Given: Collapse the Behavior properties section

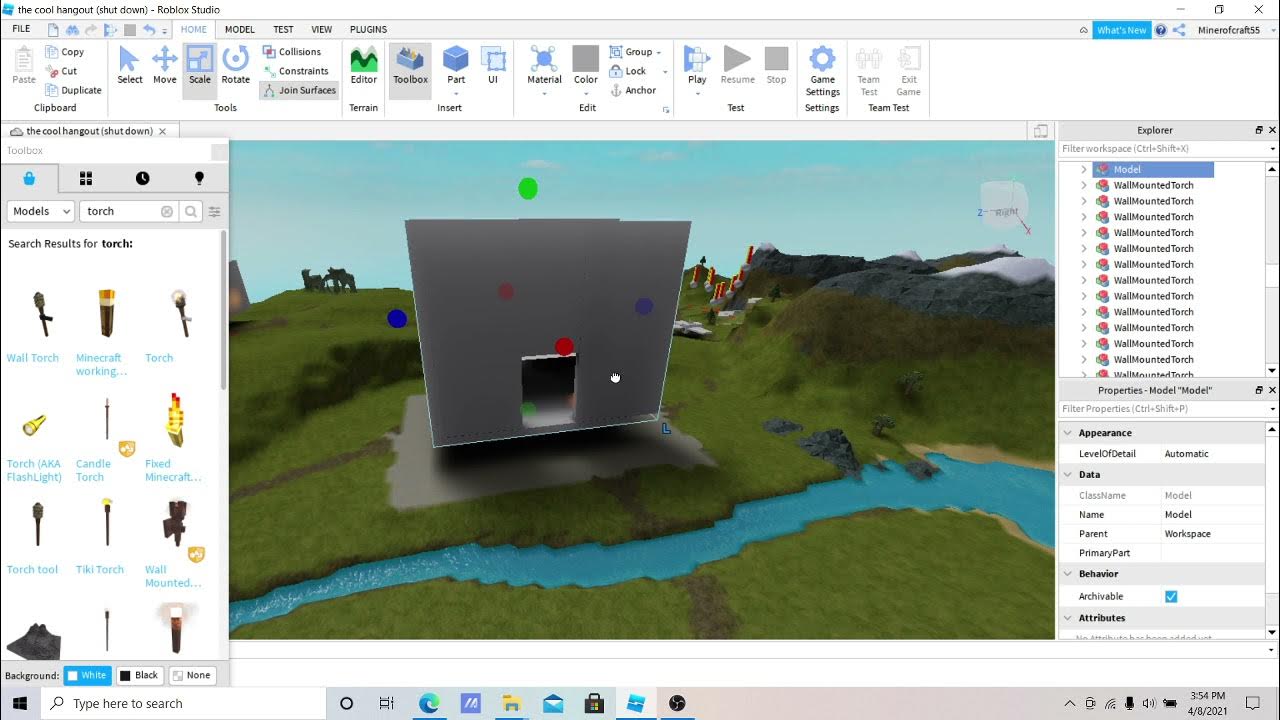Looking at the screenshot, I should [x=1068, y=574].
